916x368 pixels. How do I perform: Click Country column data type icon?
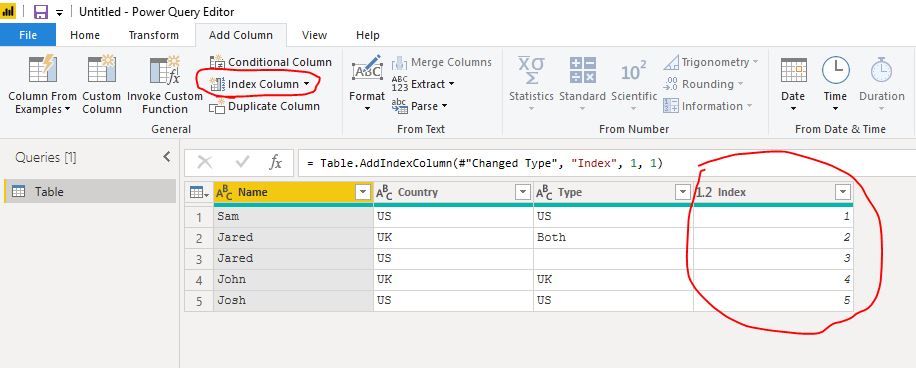[384, 192]
